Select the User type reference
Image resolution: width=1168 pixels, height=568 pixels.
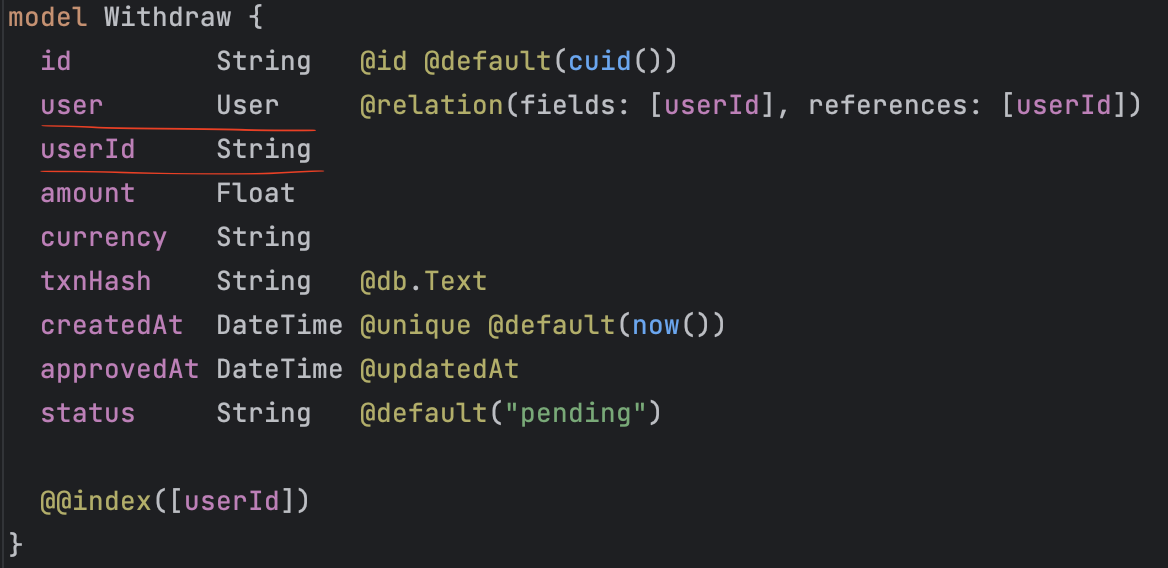(x=248, y=105)
